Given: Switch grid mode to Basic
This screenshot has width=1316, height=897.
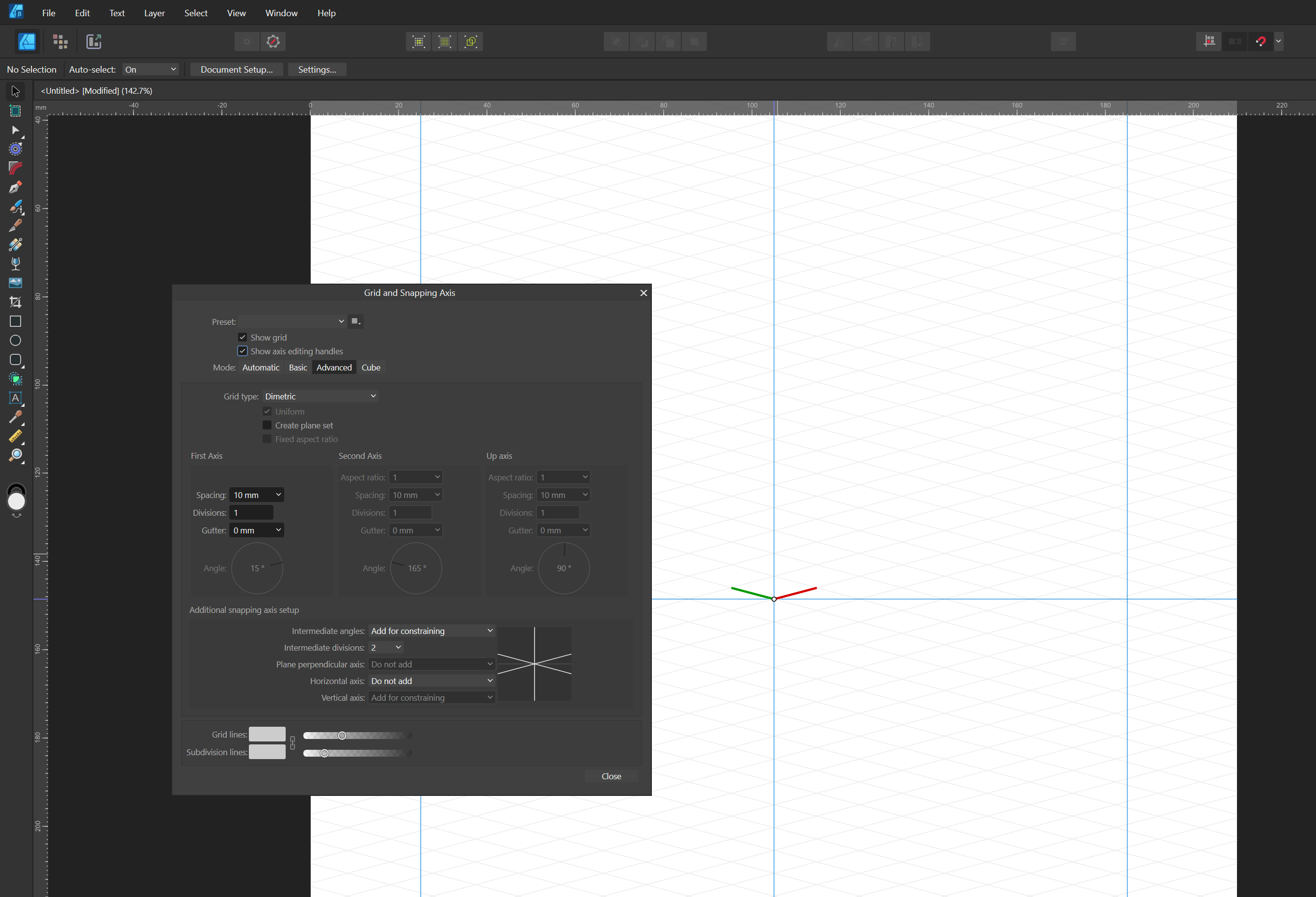Looking at the screenshot, I should tap(298, 367).
